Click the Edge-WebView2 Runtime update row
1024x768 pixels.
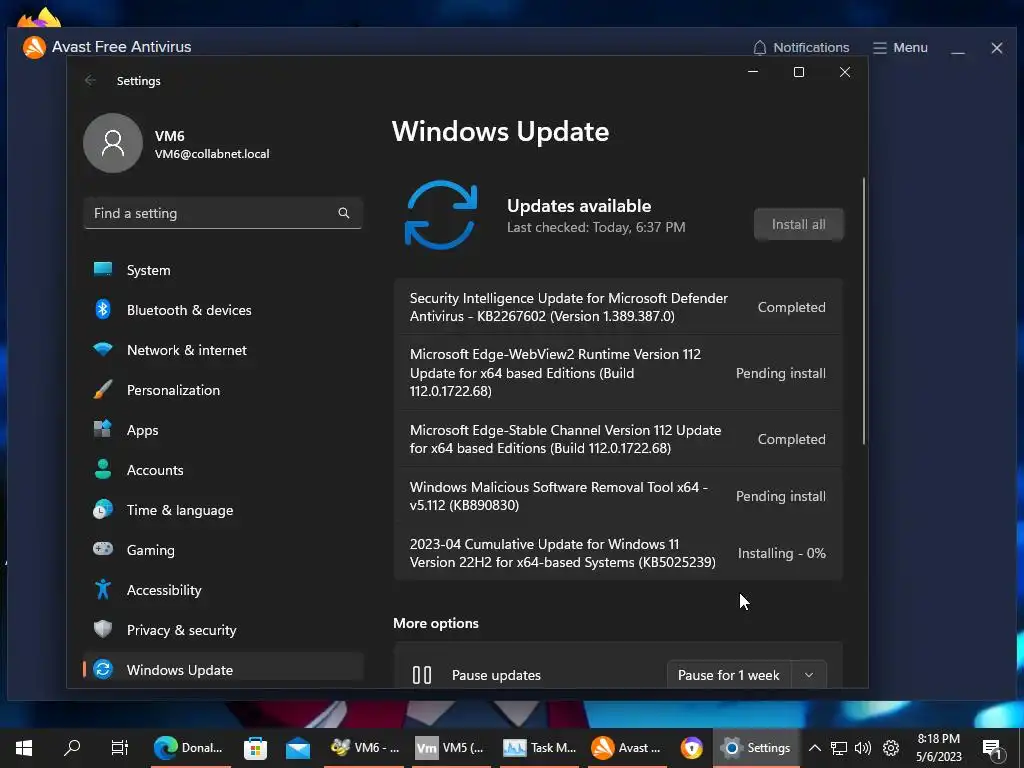pyautogui.click(x=618, y=373)
